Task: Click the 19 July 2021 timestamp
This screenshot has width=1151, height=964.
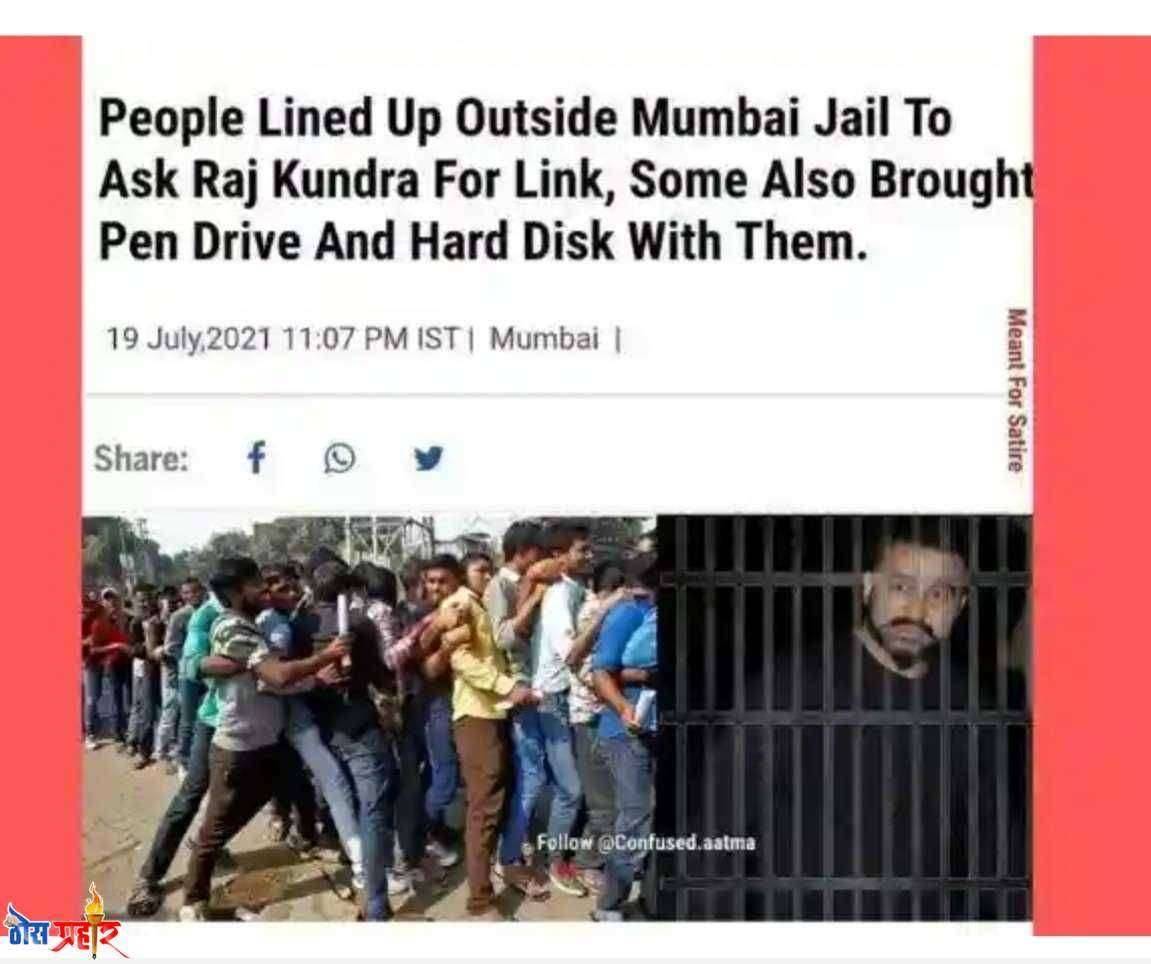Action: [x=283, y=339]
